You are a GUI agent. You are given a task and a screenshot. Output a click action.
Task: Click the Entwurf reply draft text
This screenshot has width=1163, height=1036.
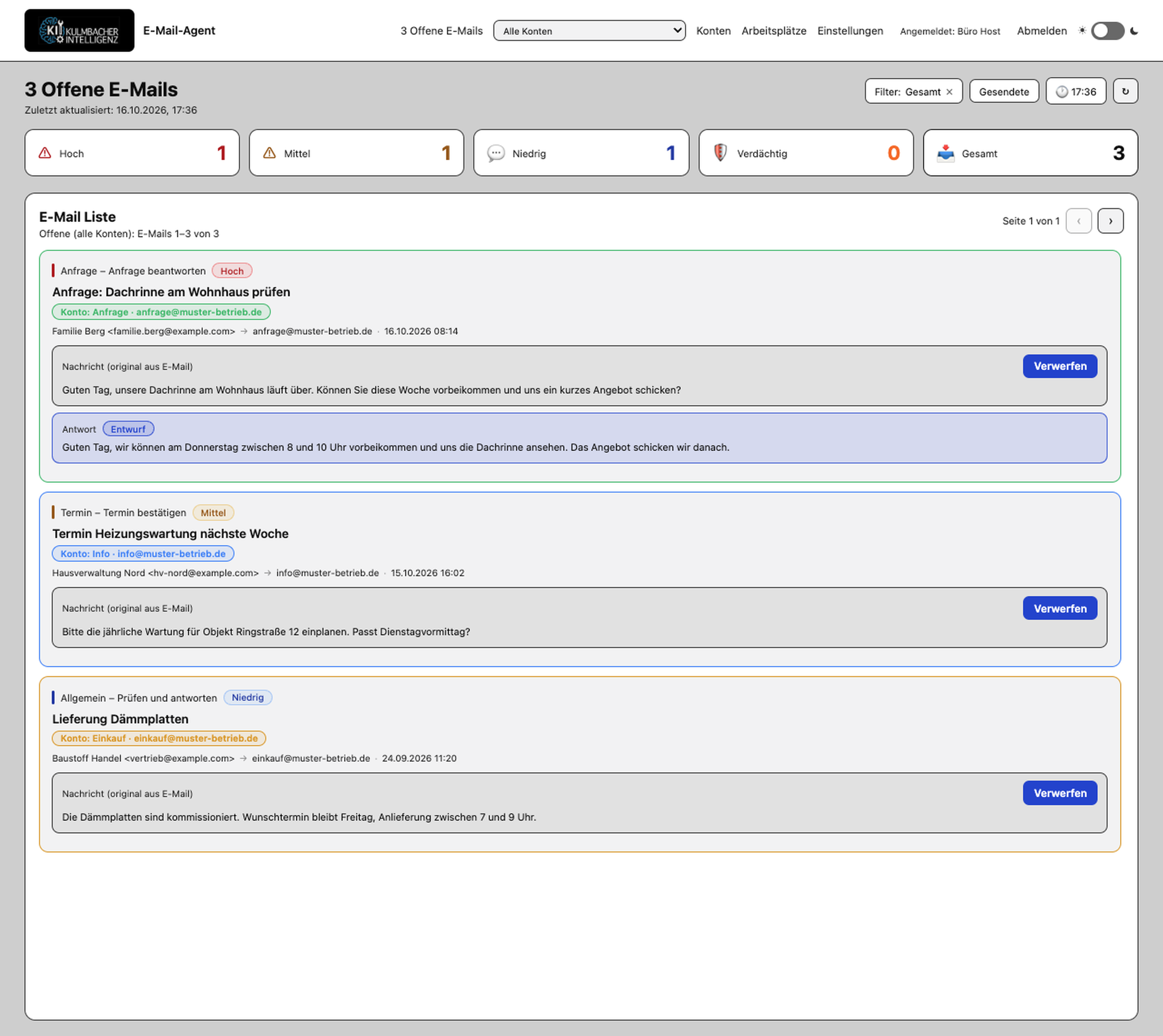[x=395, y=448]
